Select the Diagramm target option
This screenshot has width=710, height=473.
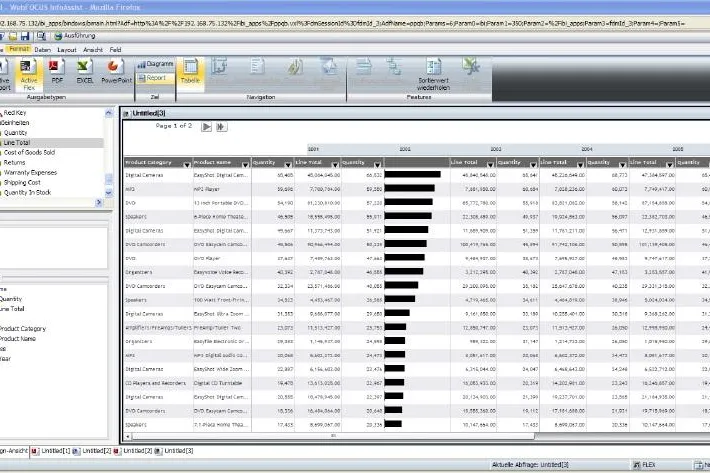[155, 64]
